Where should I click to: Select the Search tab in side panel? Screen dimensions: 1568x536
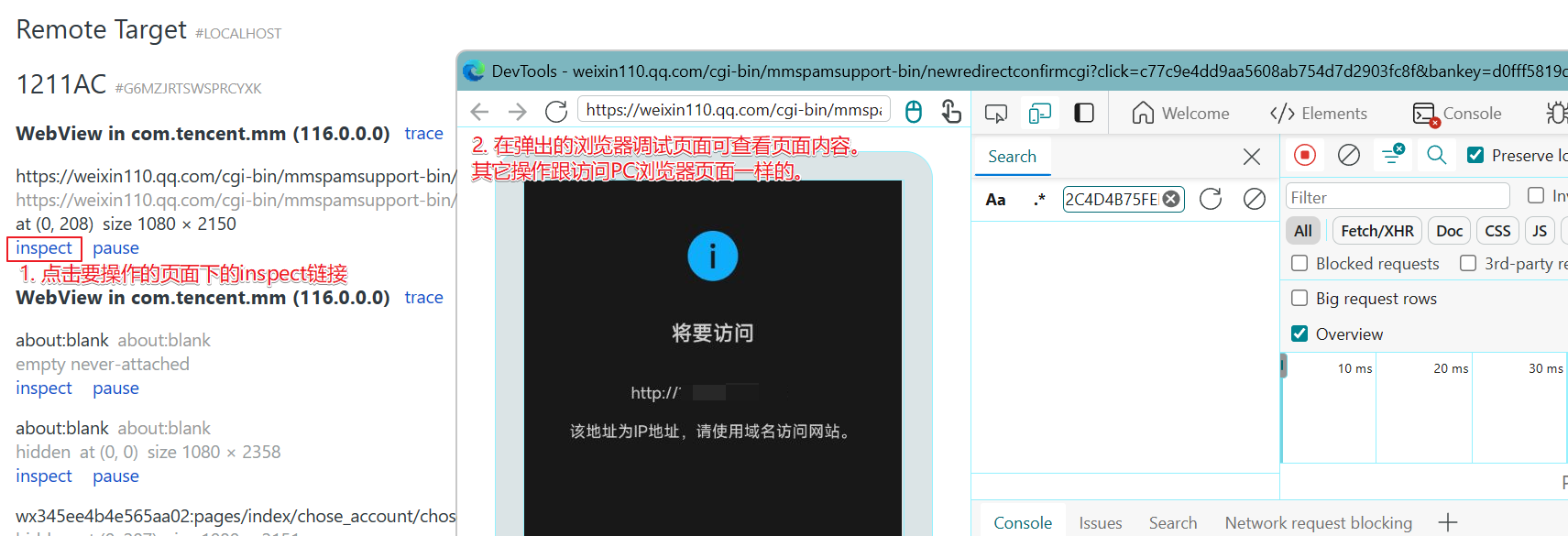(x=1012, y=157)
